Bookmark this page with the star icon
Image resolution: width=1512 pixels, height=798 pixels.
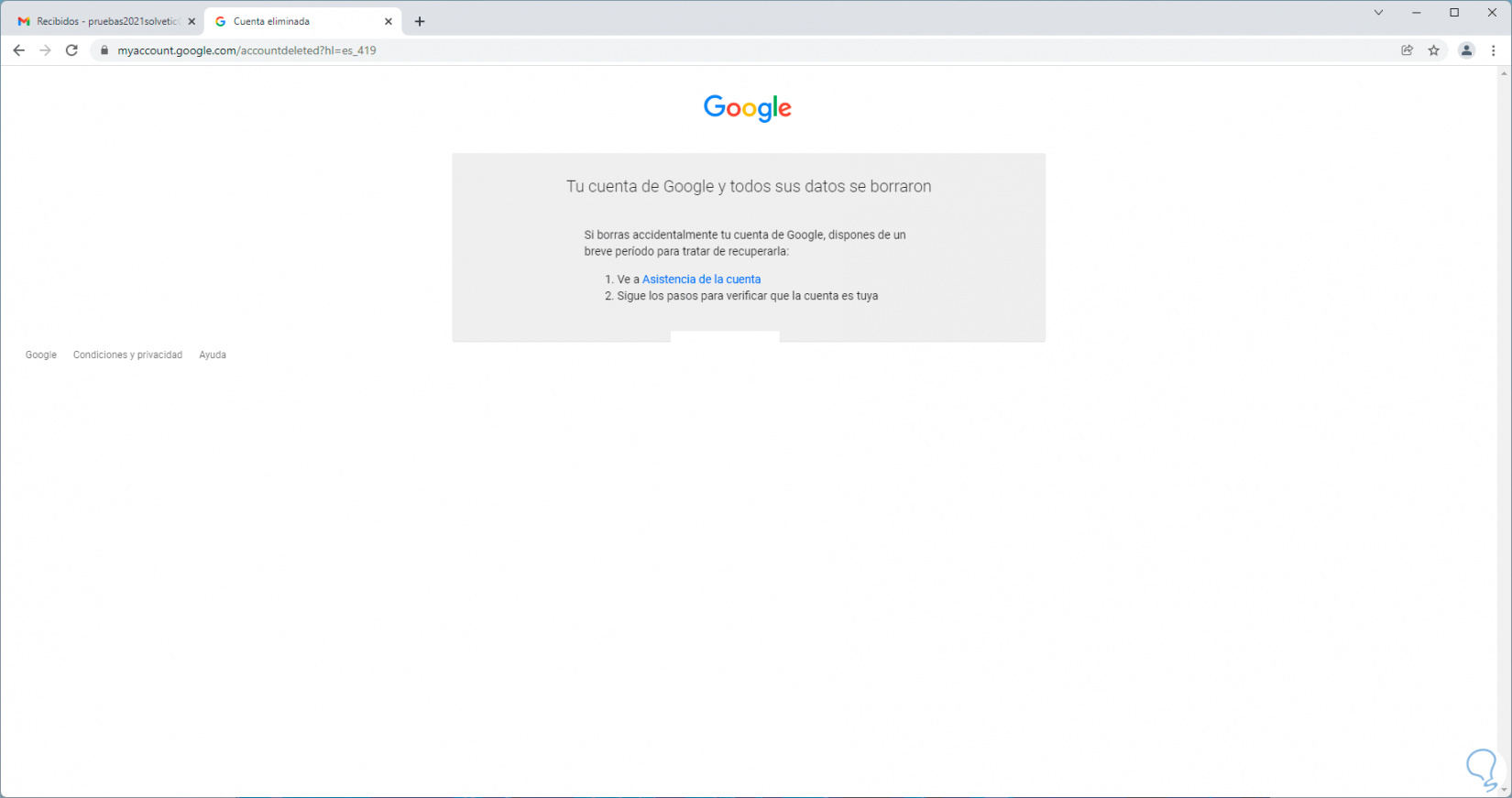pos(1434,50)
